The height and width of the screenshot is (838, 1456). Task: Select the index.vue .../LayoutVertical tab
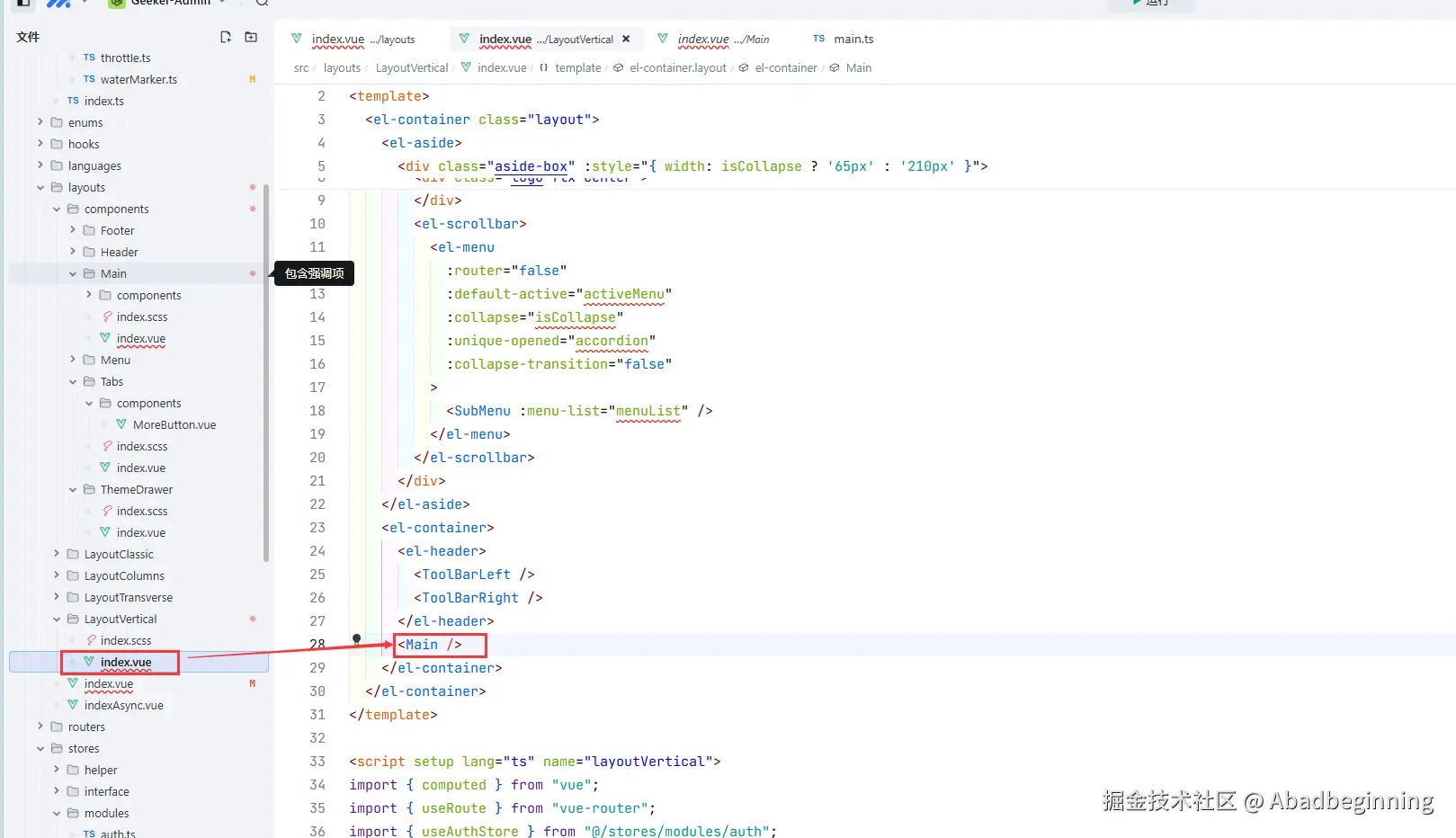click(x=547, y=39)
